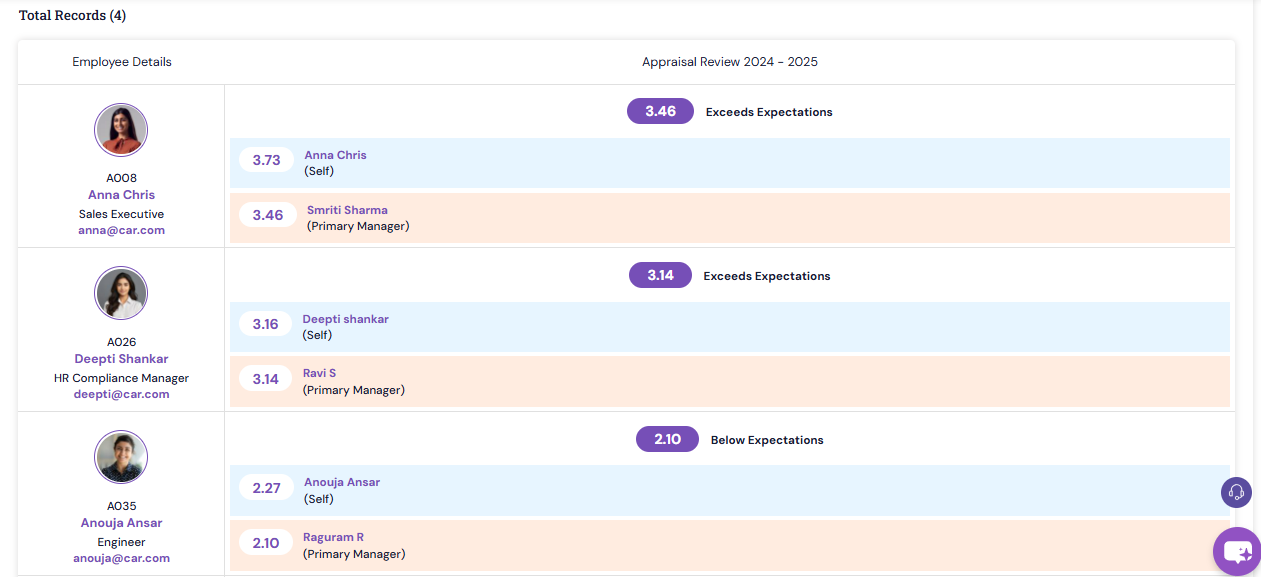Click the 2.27 self score pill
Image resolution: width=1261 pixels, height=577 pixels.
pos(266,488)
